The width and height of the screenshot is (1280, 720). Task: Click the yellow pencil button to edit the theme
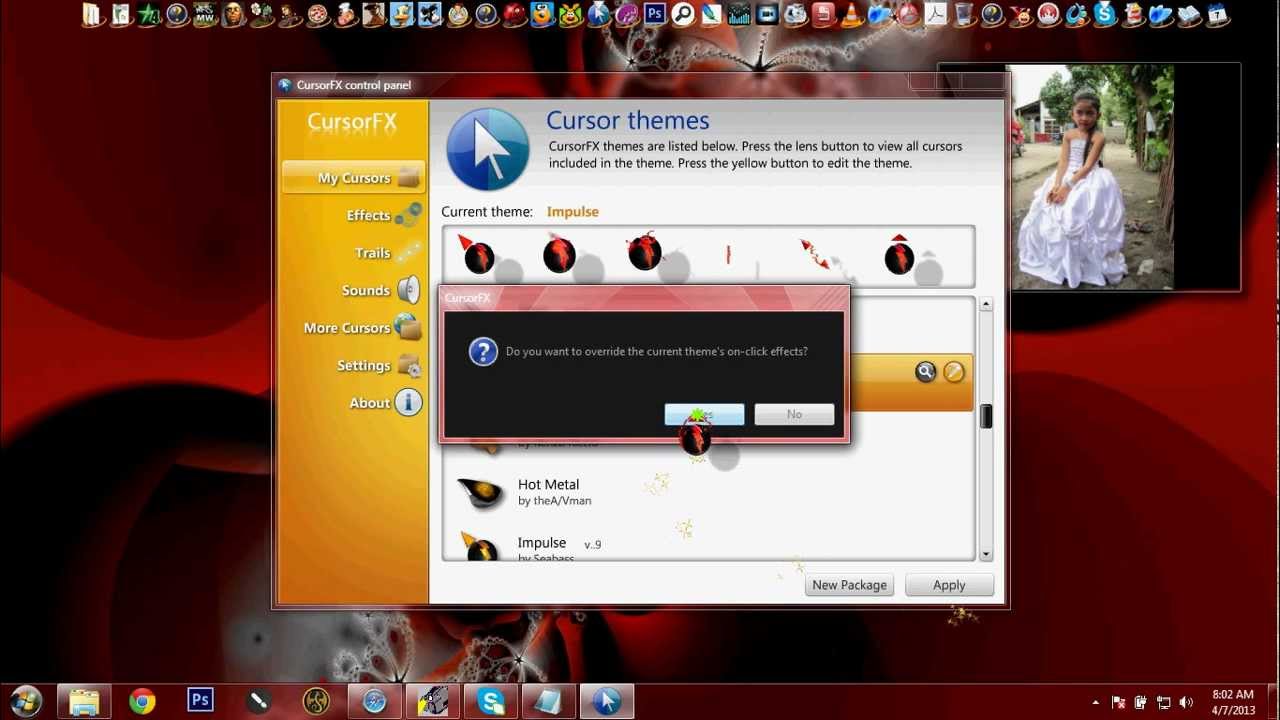[x=954, y=372]
